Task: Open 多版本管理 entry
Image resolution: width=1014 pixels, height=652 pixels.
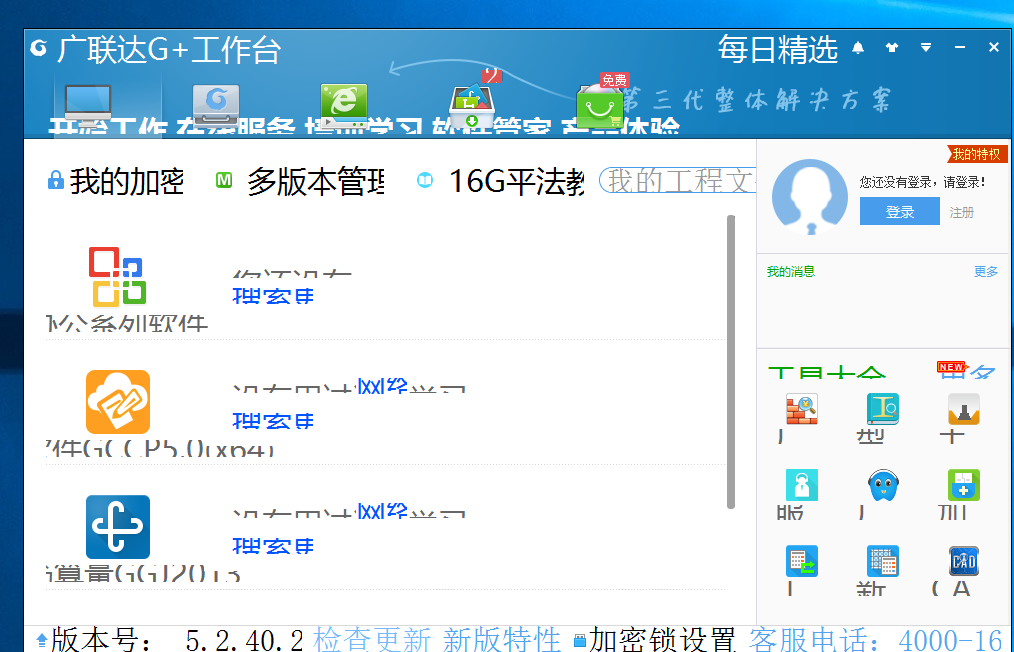Action: (x=316, y=182)
